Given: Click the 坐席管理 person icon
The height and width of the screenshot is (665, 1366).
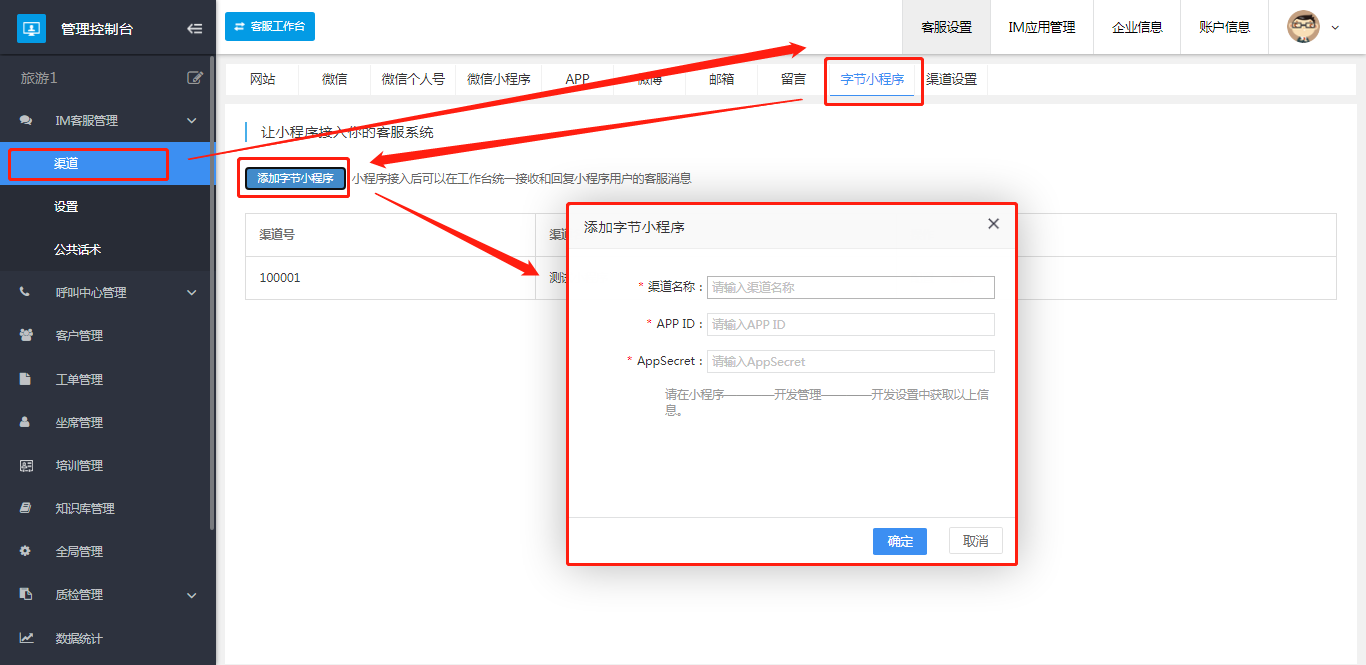Looking at the screenshot, I should (x=26, y=422).
